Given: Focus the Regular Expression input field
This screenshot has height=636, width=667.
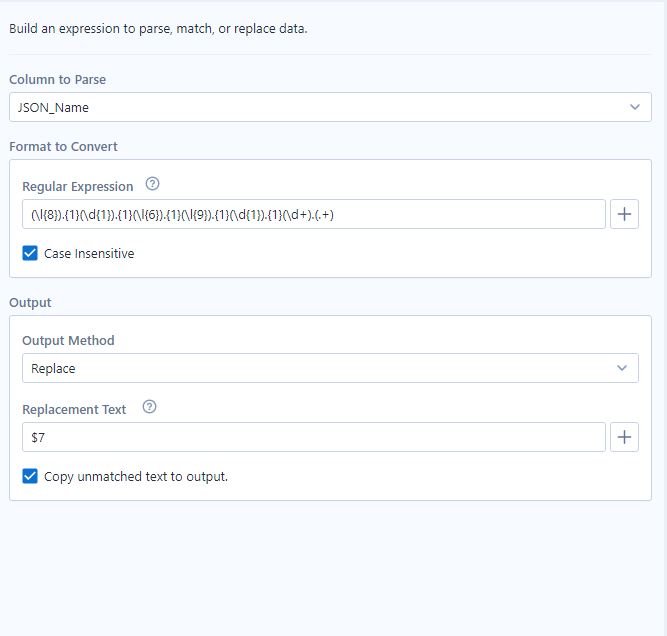Looking at the screenshot, I should 313,214.
